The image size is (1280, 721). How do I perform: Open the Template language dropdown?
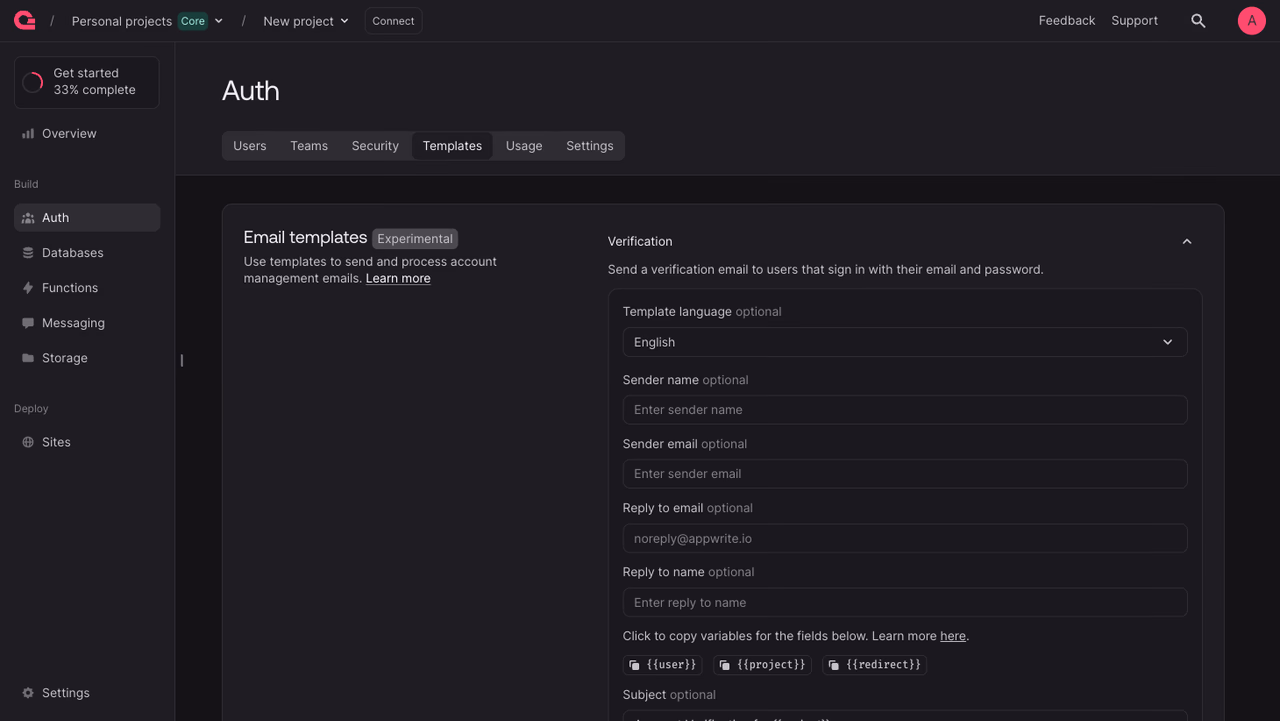[x=905, y=342]
